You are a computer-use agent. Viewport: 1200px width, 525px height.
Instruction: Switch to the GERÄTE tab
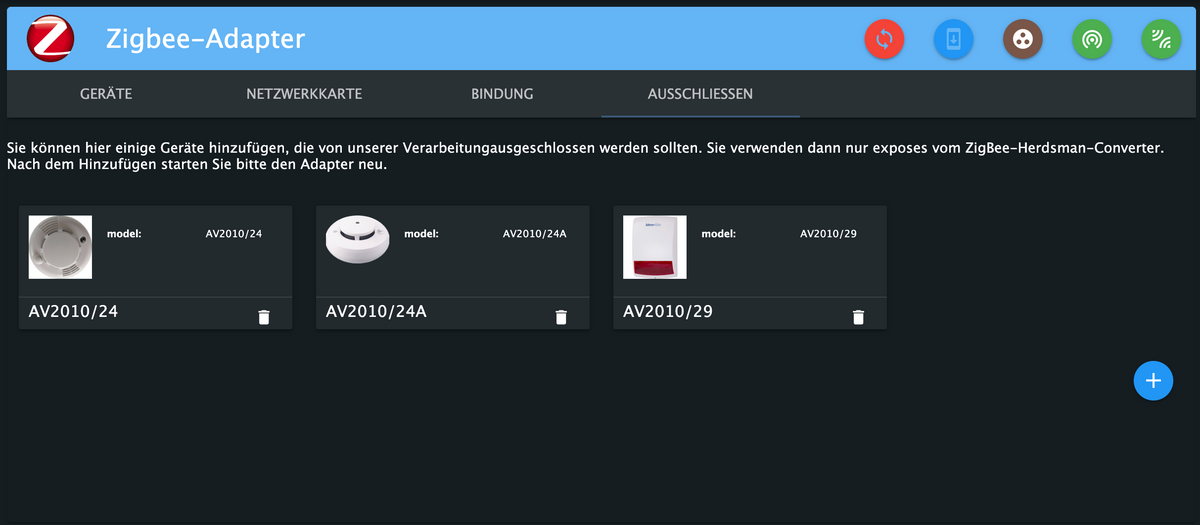point(106,94)
